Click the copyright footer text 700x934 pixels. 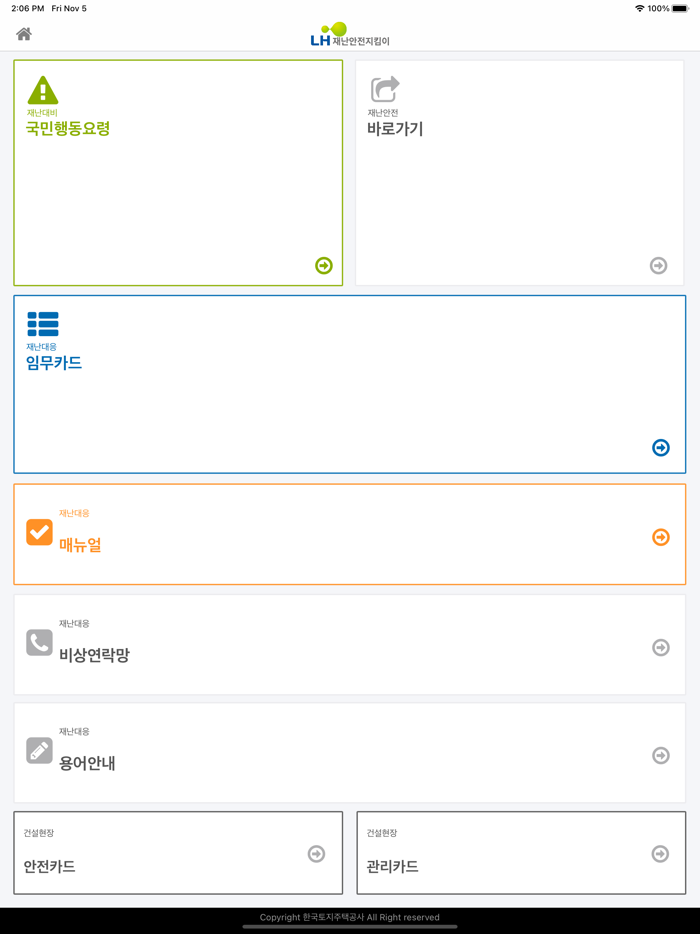(350, 917)
